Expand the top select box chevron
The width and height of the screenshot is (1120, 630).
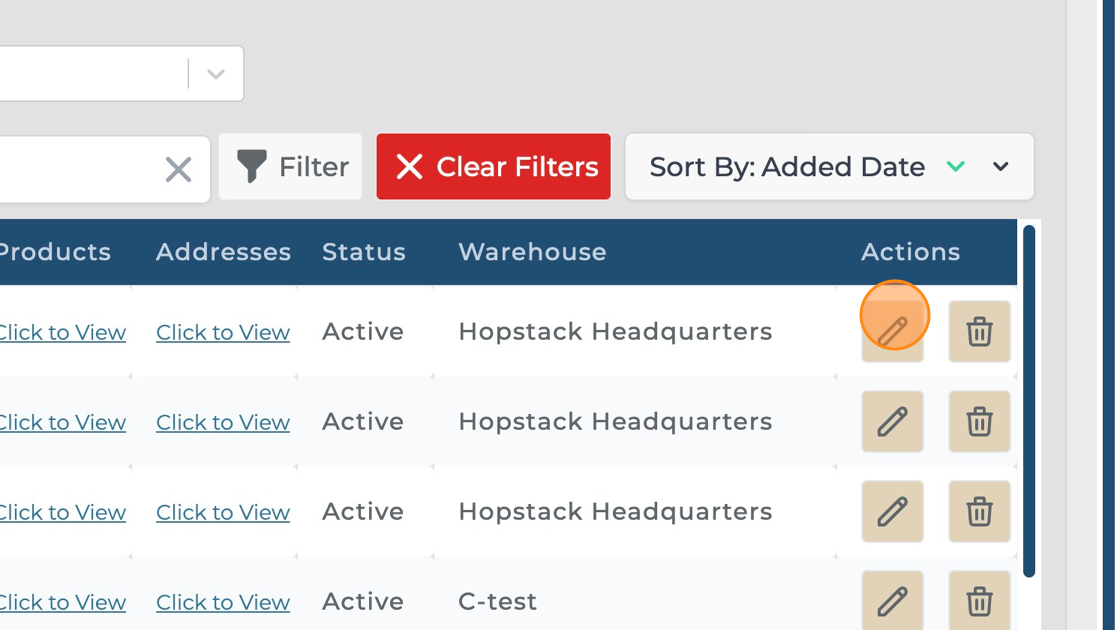pos(215,74)
